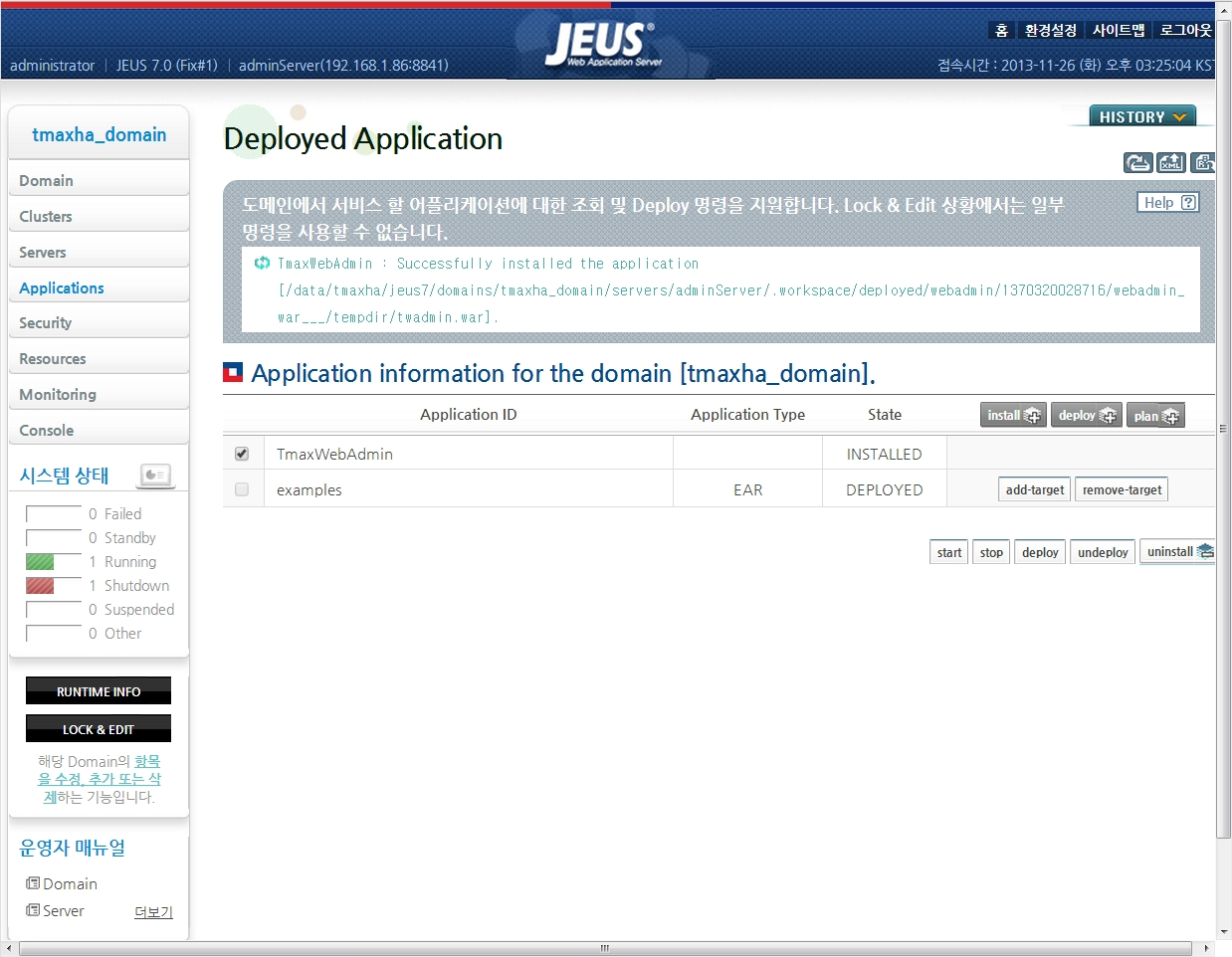Viewport: 1232px width, 957px height.
Task: Click the 홈 (Home) link in top bar
Action: click(1001, 30)
